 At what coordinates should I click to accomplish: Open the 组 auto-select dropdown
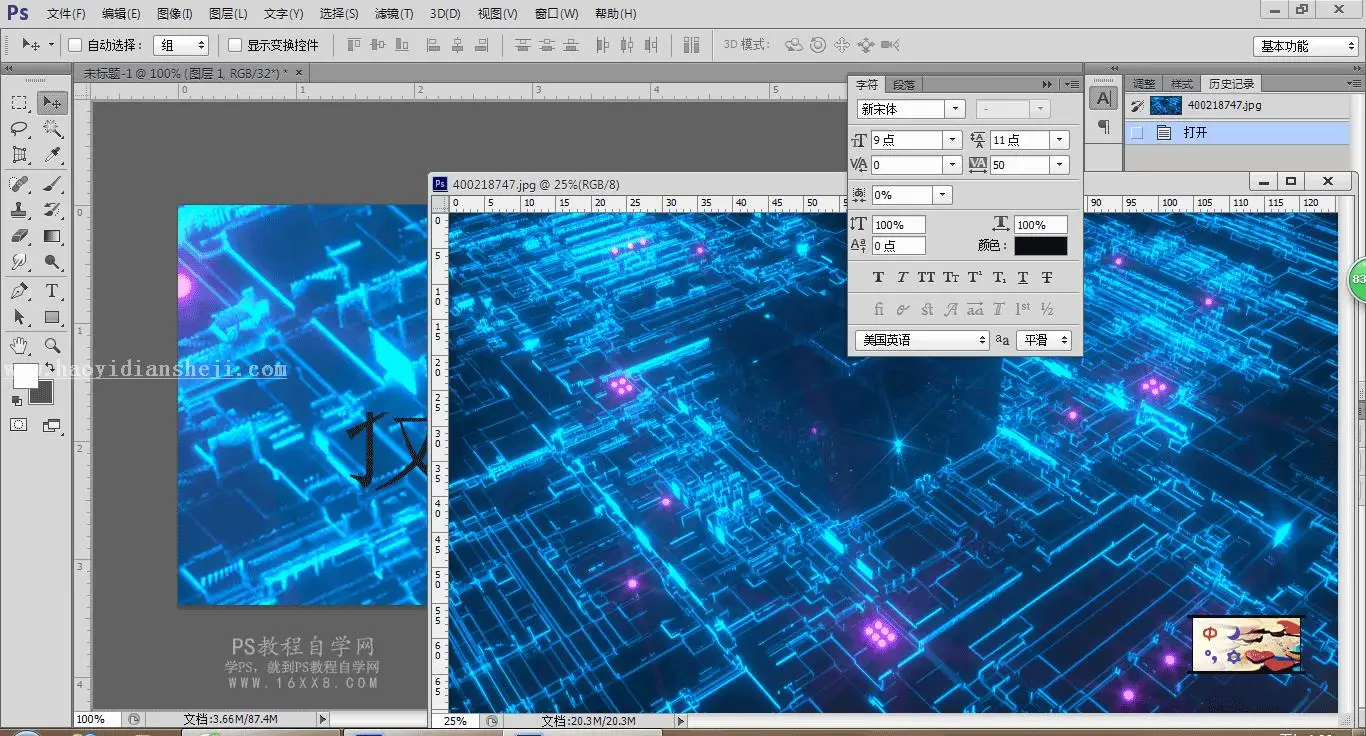click(x=181, y=45)
